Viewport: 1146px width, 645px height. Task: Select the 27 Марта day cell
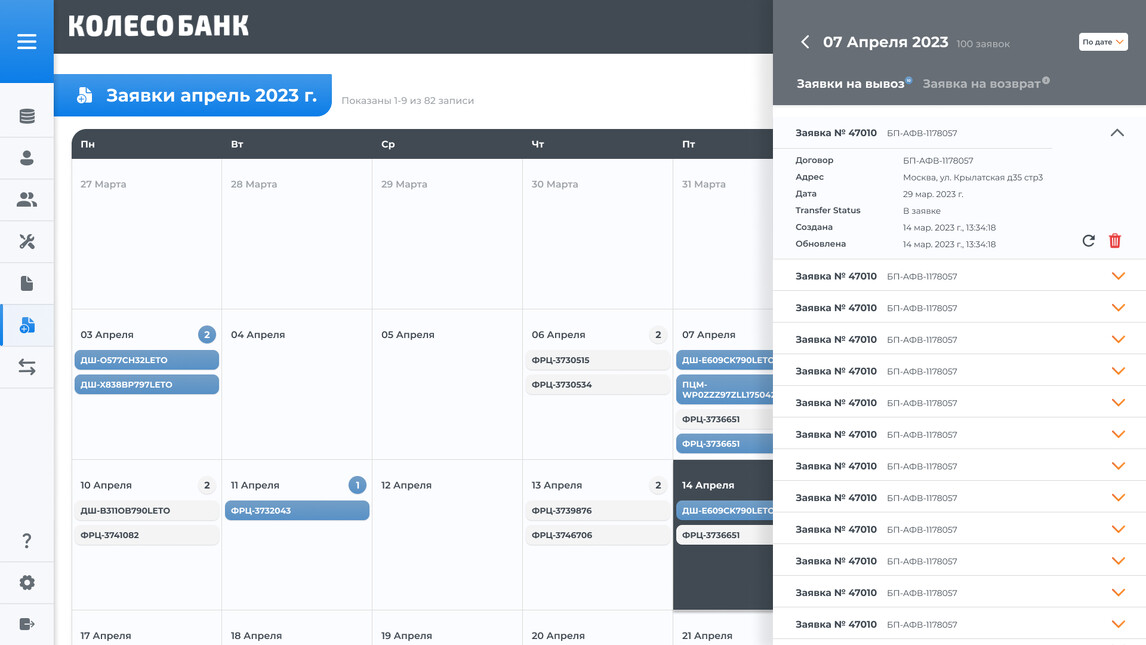(147, 234)
